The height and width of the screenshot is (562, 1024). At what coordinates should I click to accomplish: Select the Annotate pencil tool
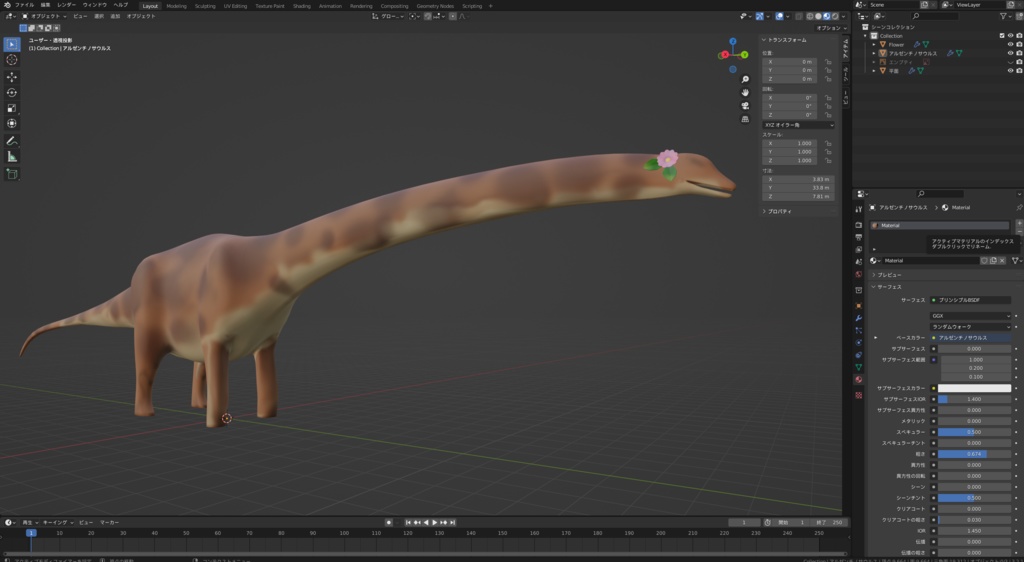[12, 141]
